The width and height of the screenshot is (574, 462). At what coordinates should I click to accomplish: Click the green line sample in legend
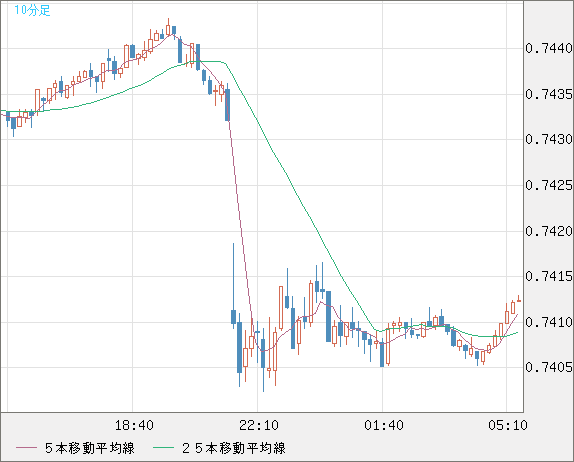[163, 448]
